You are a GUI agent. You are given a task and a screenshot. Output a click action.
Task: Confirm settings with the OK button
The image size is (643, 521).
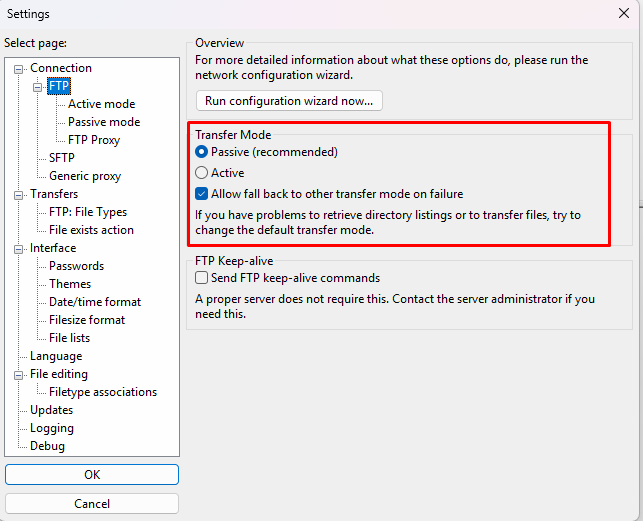[92, 474]
